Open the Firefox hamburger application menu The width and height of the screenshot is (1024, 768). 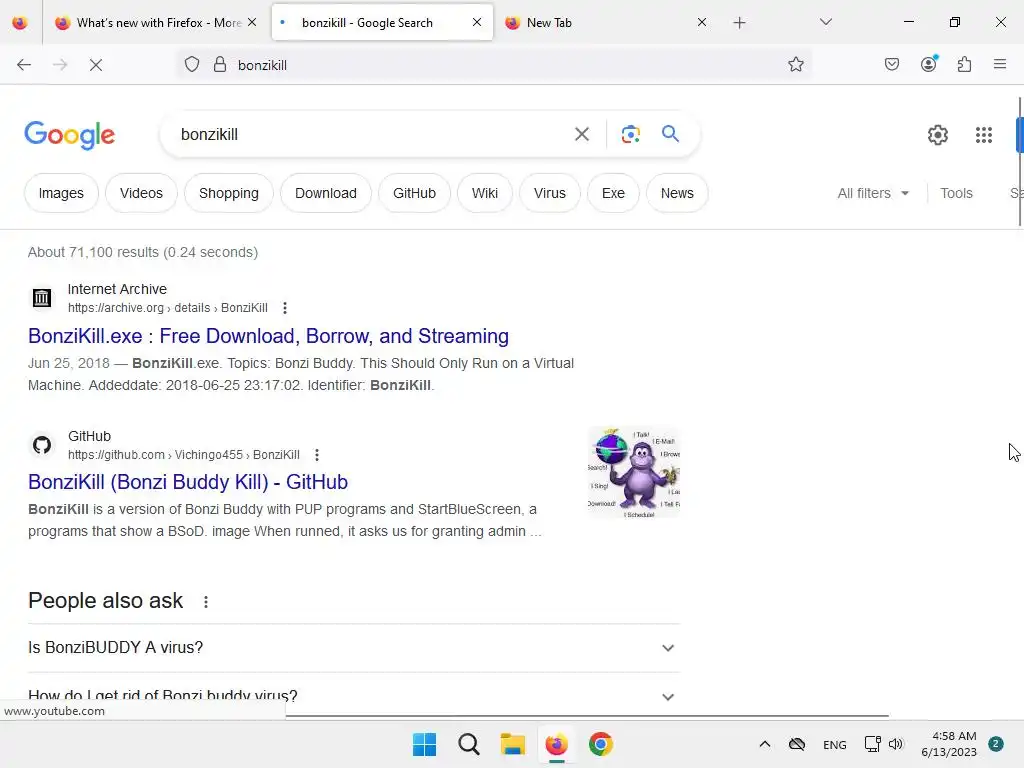[x=1000, y=64]
